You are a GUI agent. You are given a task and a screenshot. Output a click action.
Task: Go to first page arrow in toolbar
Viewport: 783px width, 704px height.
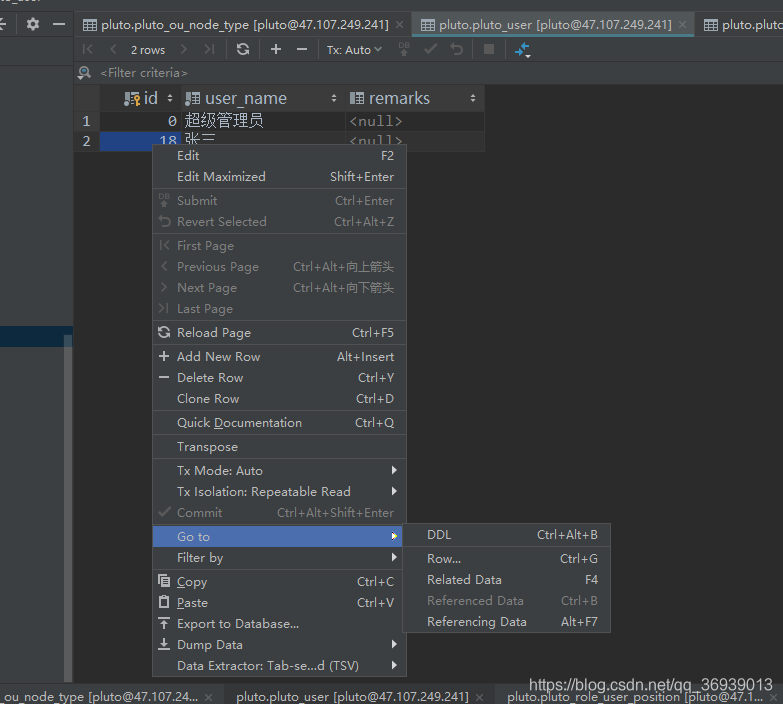87,49
